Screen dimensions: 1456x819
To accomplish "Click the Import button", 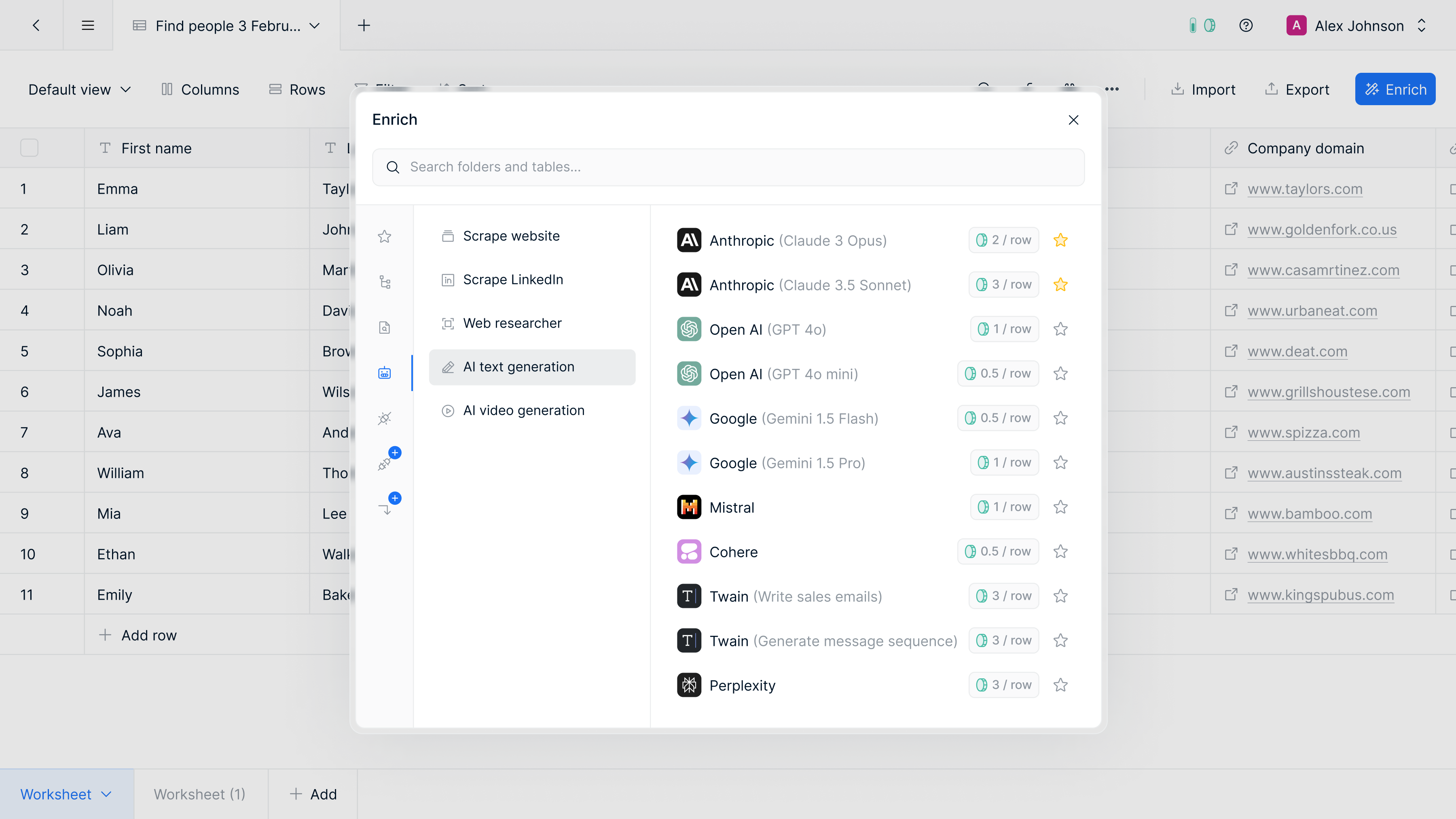I will [x=1203, y=89].
